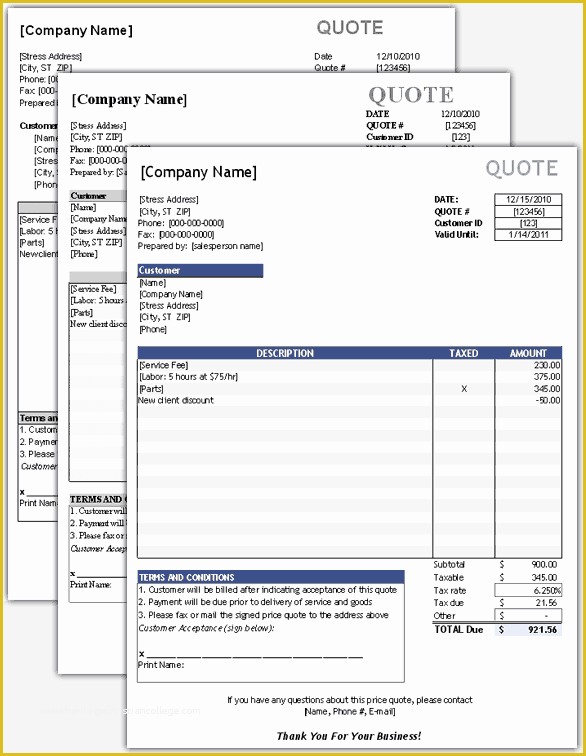The image size is (586, 756).
Task: Select [Company Name] heading on middle quote sheet
Action: 129,99
